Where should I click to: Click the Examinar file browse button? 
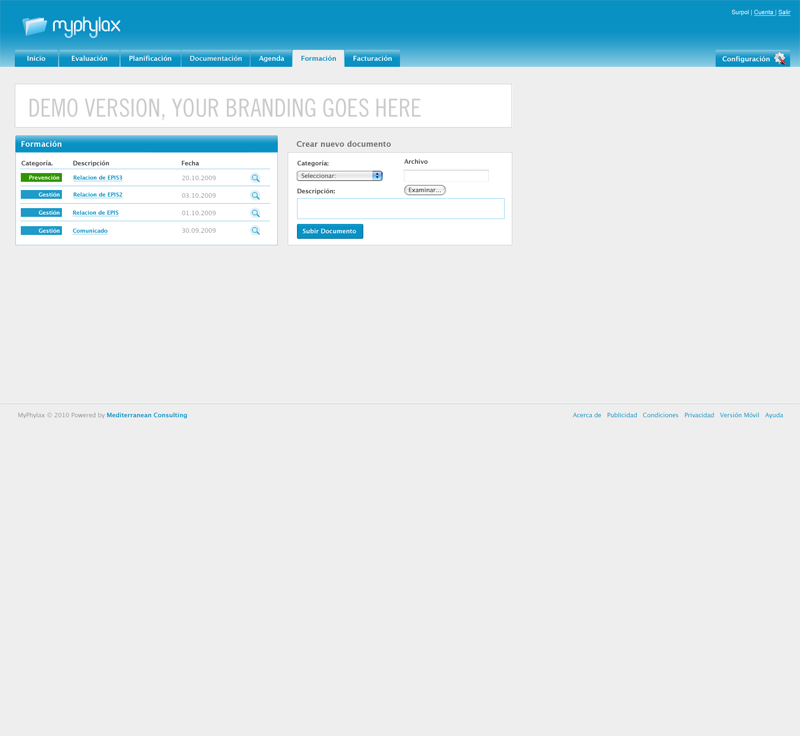click(425, 190)
